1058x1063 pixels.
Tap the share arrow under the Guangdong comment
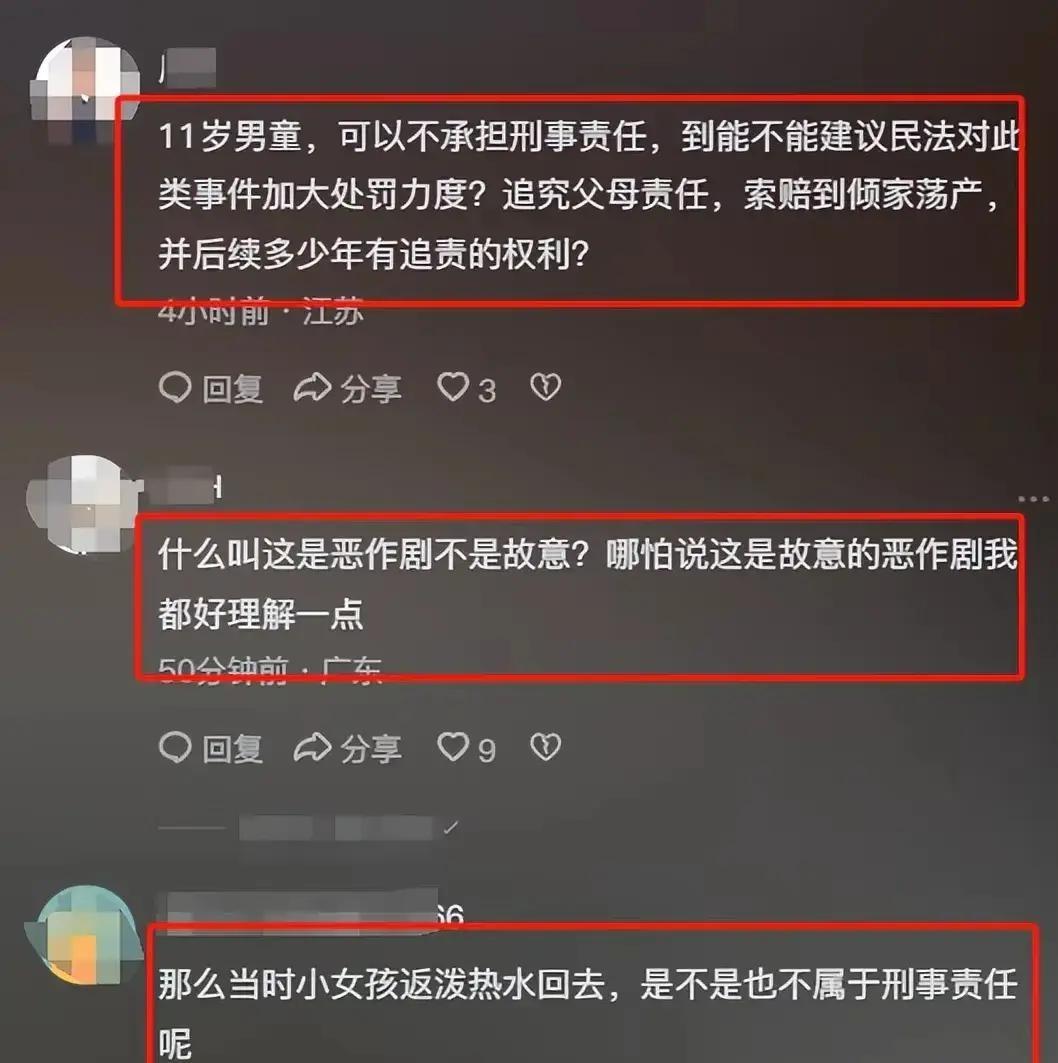coord(312,747)
